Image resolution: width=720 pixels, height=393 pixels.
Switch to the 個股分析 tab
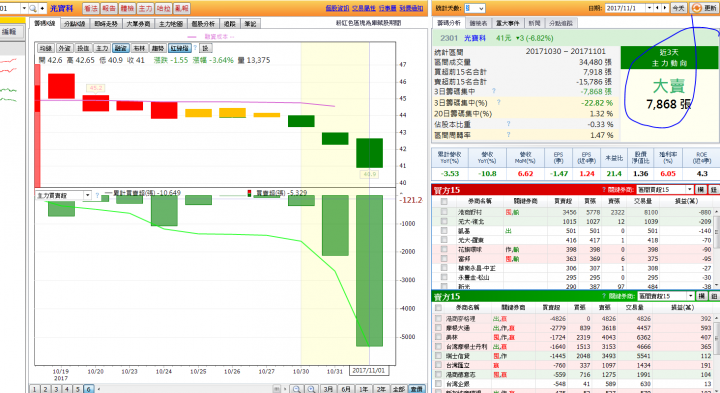(203, 24)
